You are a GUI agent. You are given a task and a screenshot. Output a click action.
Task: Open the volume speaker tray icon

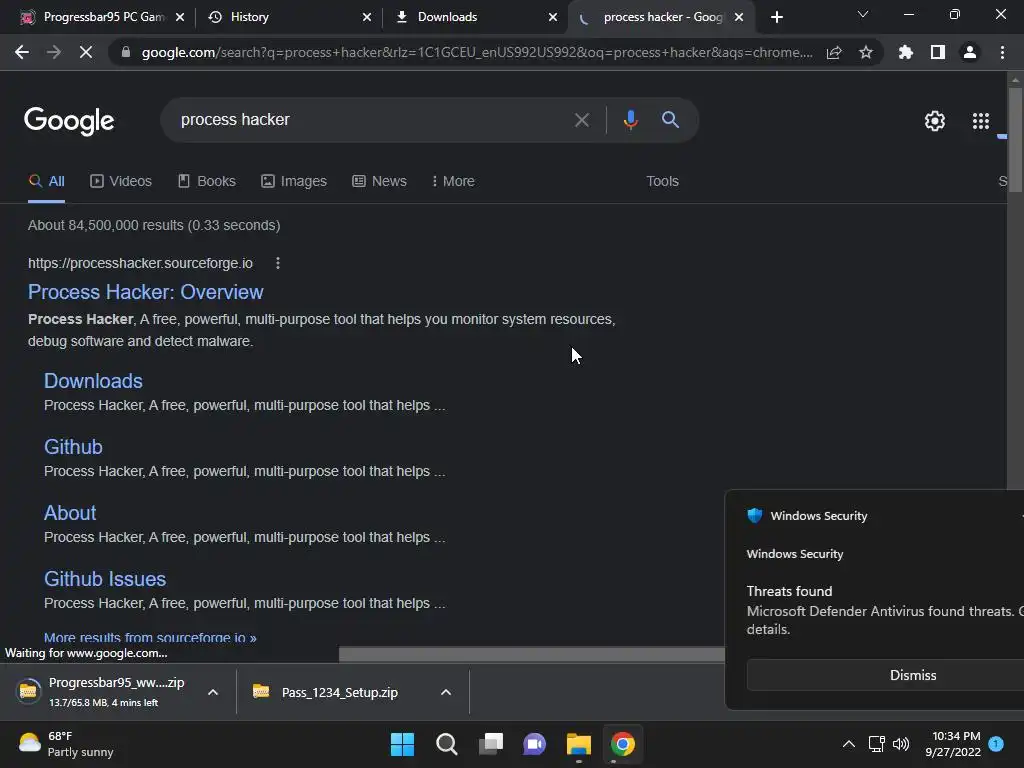pyautogui.click(x=901, y=744)
